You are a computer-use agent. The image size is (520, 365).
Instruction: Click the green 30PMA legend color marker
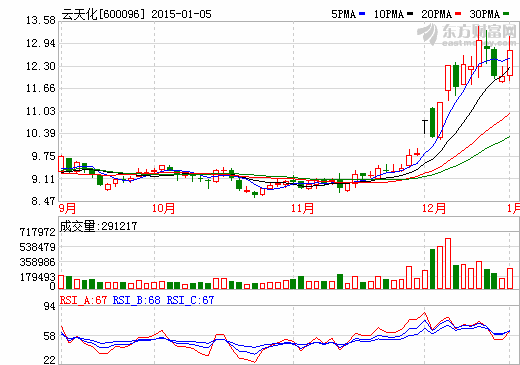coord(506,14)
